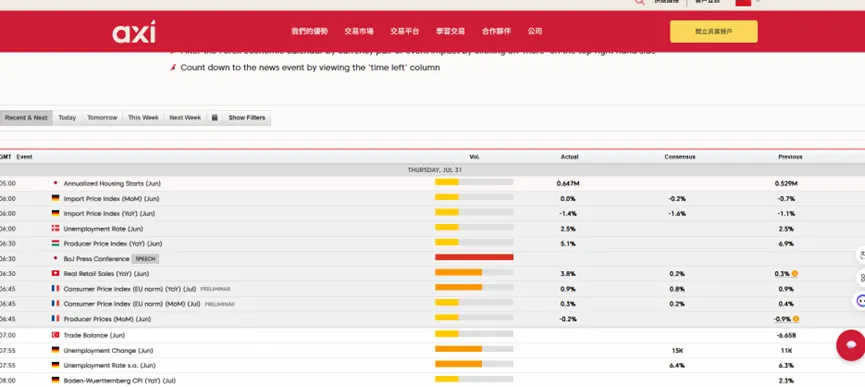This screenshot has width=865, height=387.
Task: Open Consumer Price Index (EU norm) (MoM) event
Action: 132,304
